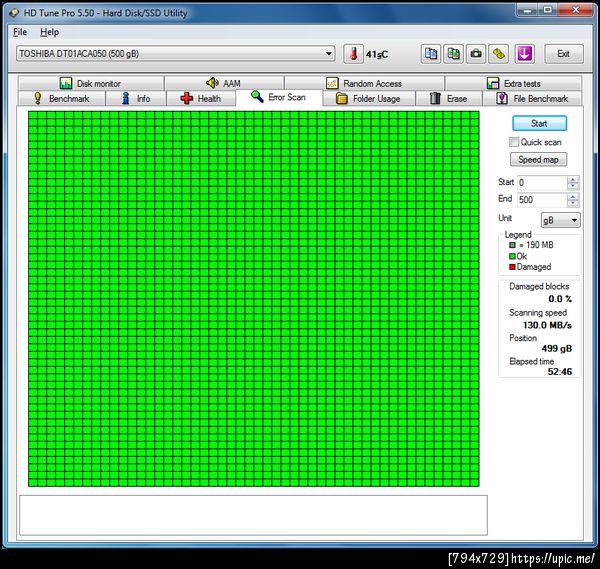The image size is (600, 569).
Task: Click the 130.0 MB/s scanning speed value
Action: click(x=547, y=325)
